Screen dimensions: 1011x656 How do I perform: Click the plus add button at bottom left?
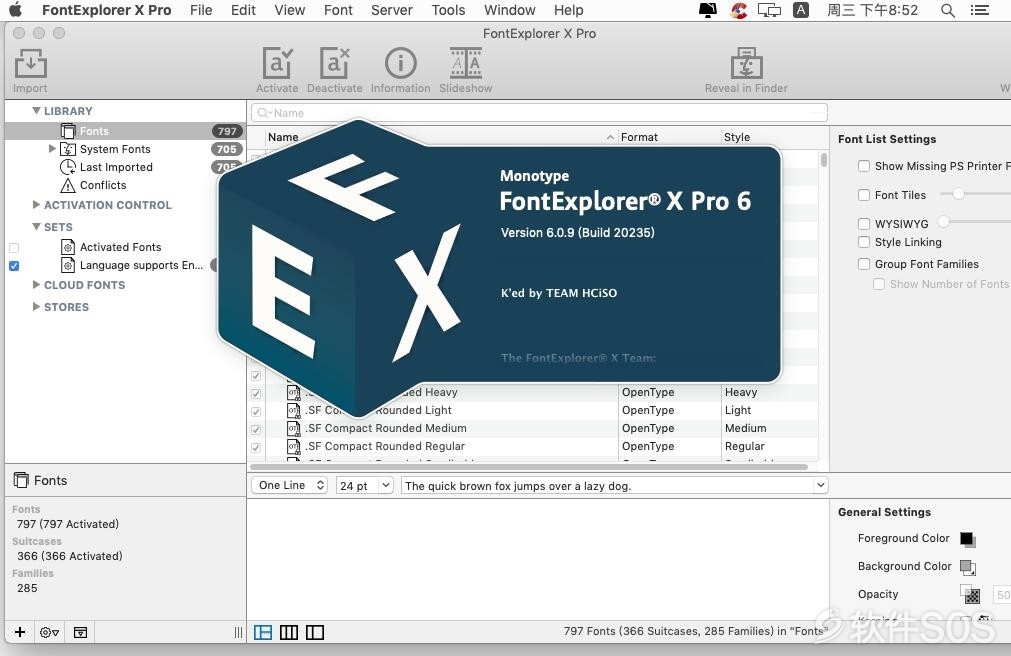[x=20, y=632]
